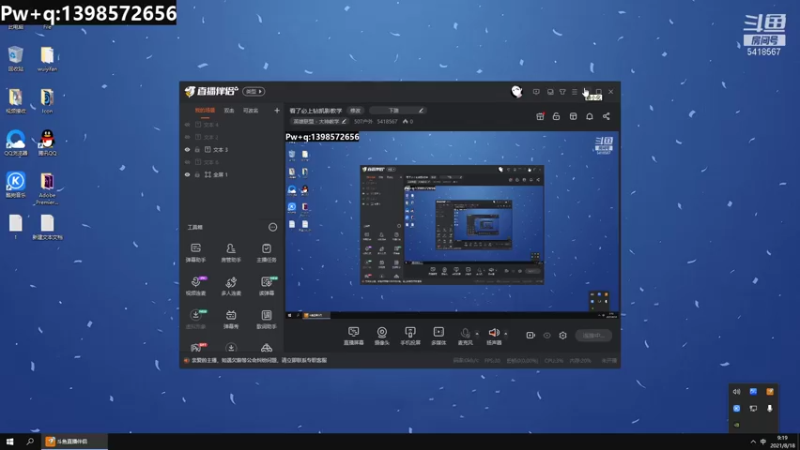The width and height of the screenshot is (800, 450).
Task: Add the 手机投屏 phone casting source
Action: [x=410, y=336]
